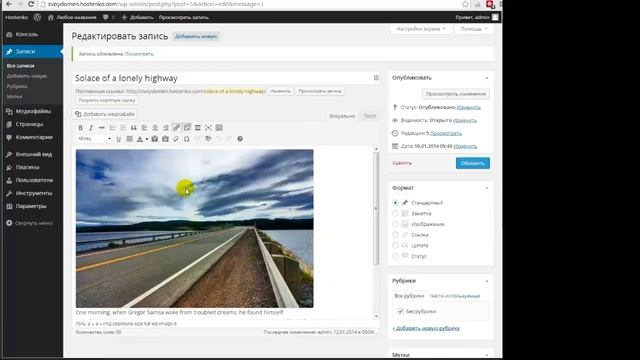Align text right
640x360 pixels.
[165, 128]
